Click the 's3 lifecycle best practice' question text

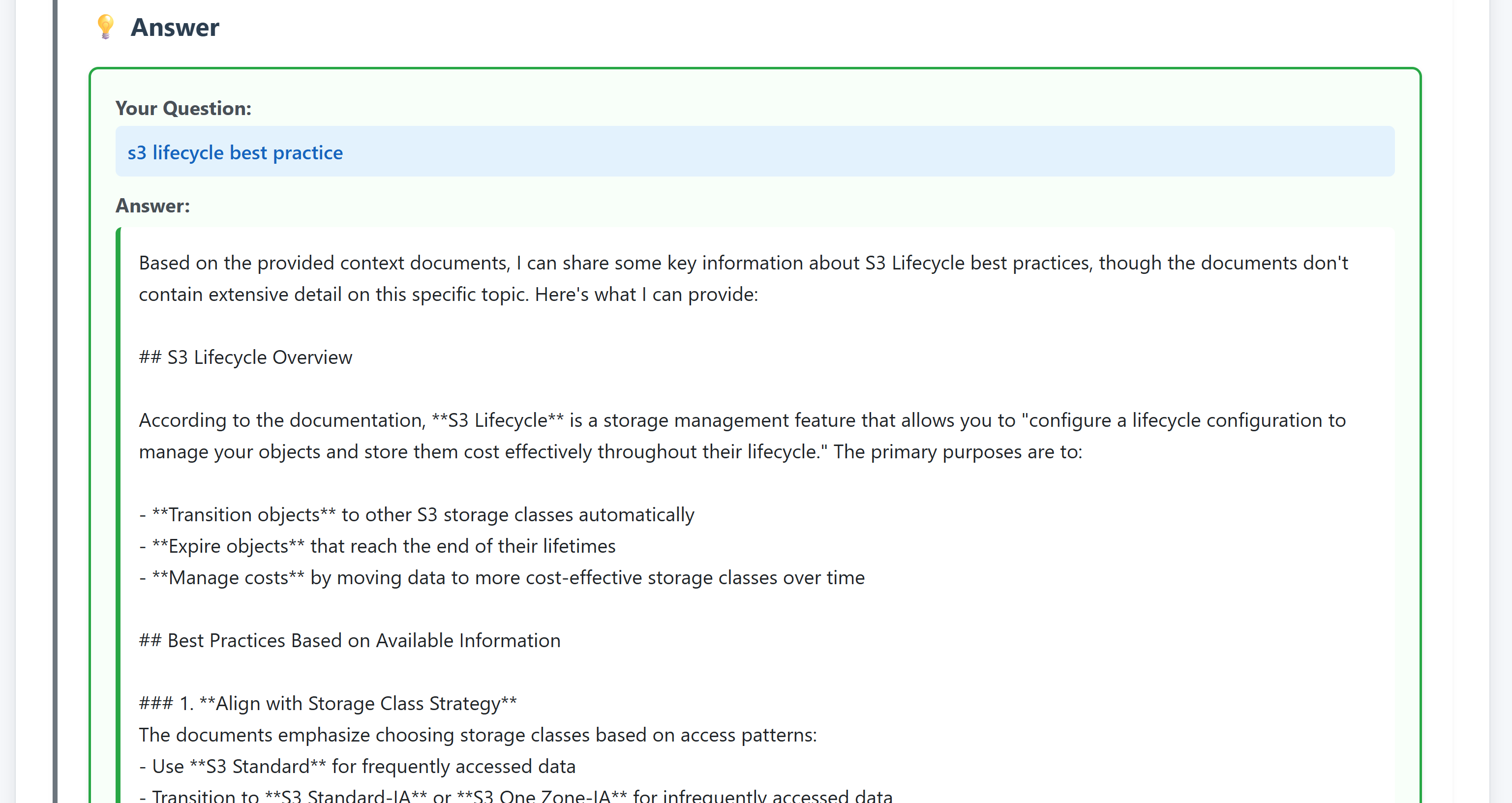235,152
